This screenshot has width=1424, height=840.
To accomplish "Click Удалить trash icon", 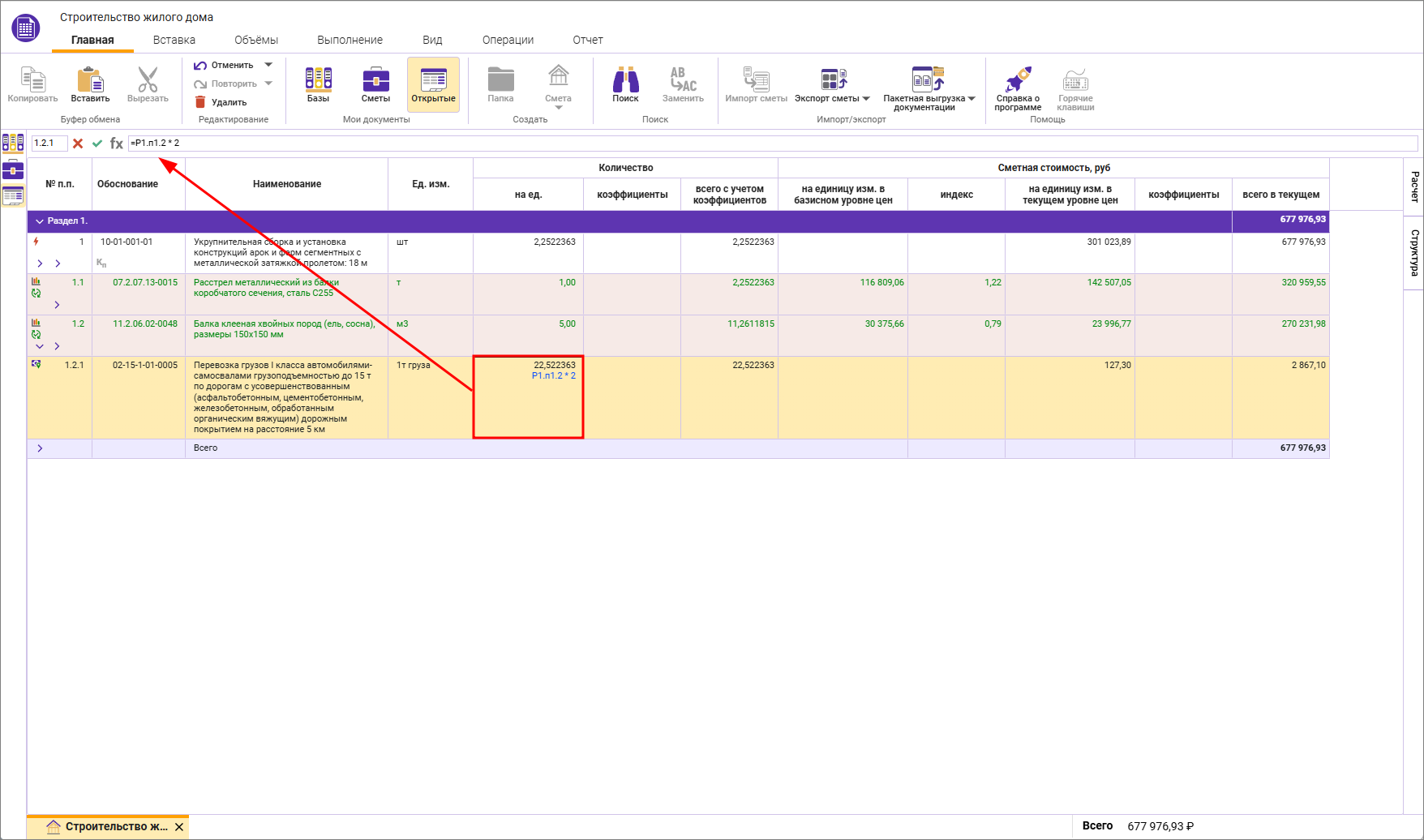I will [x=200, y=102].
